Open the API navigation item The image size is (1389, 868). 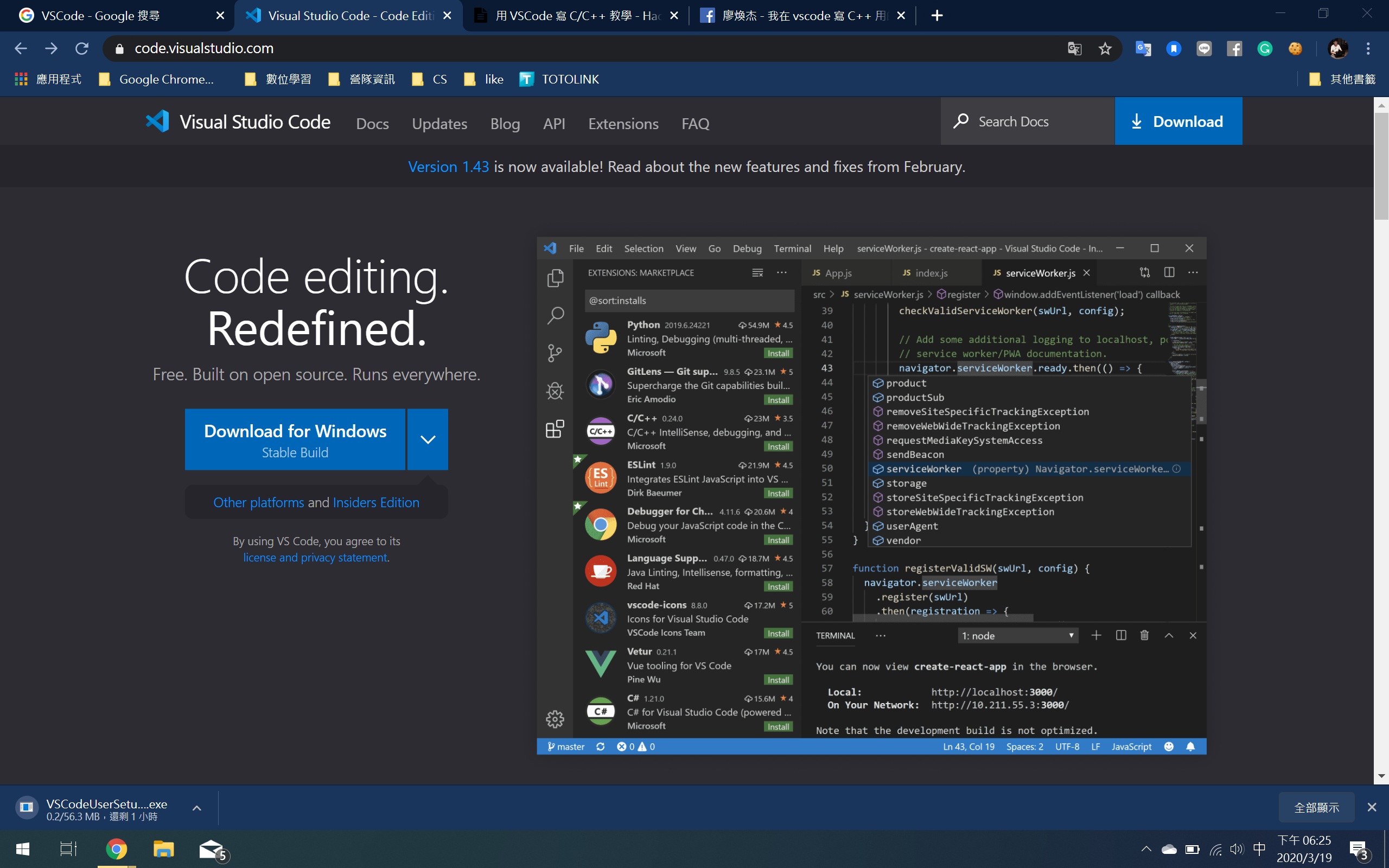pyautogui.click(x=555, y=124)
